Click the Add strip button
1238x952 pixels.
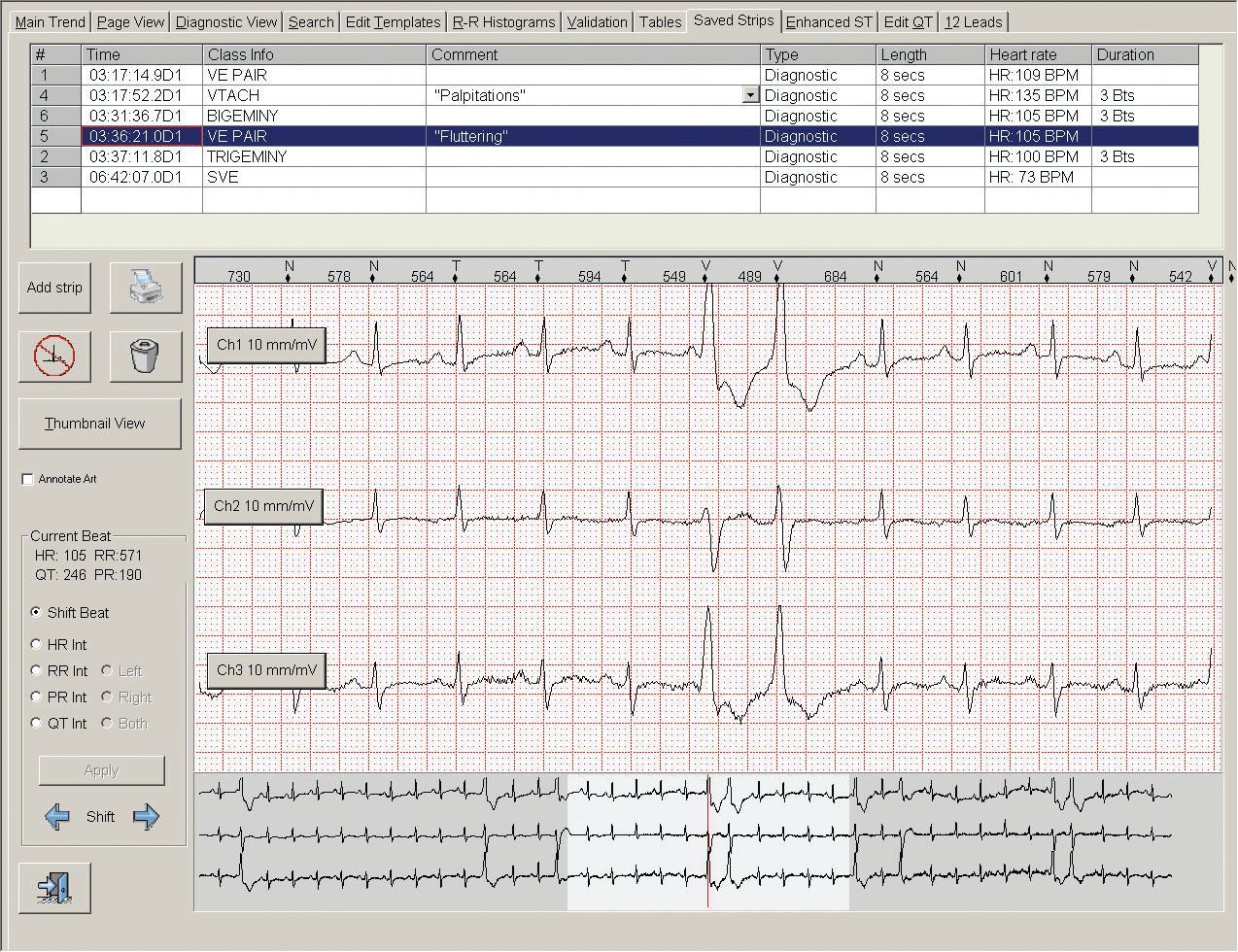coord(54,288)
